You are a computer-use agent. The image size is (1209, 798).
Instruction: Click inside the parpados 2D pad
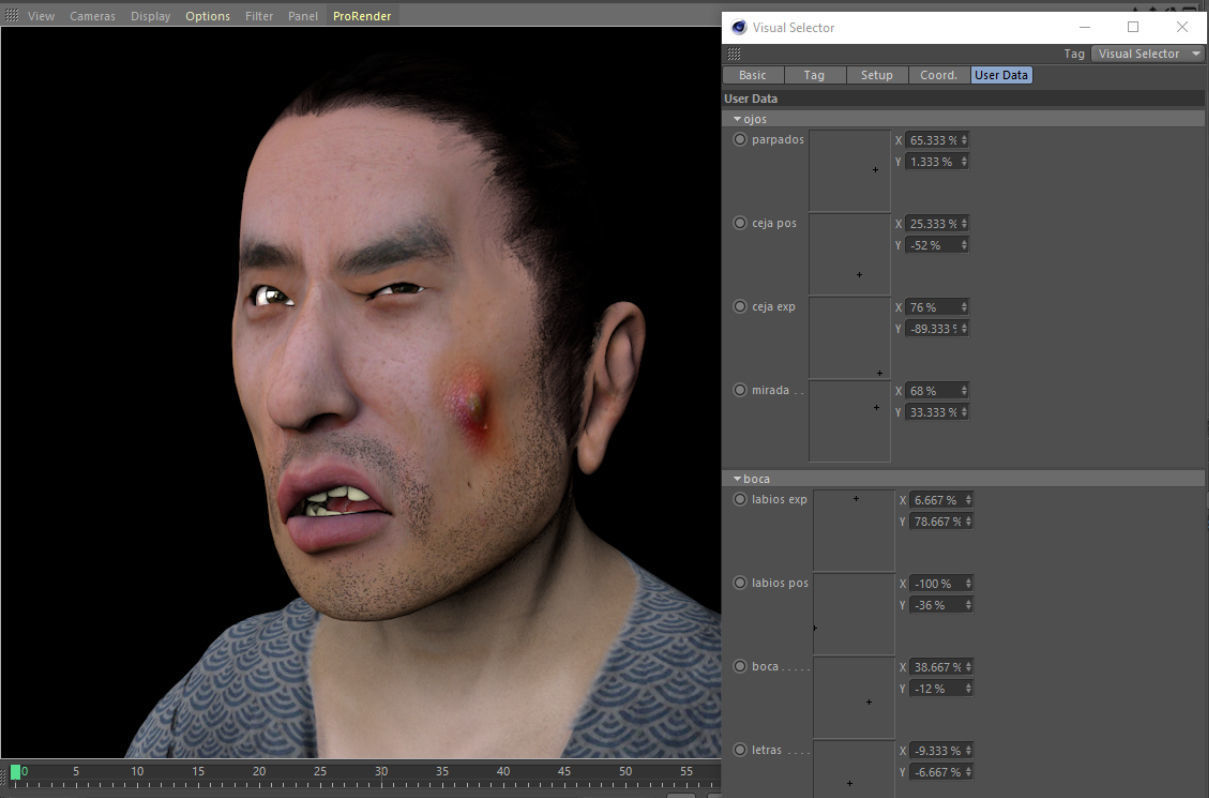[x=850, y=171]
